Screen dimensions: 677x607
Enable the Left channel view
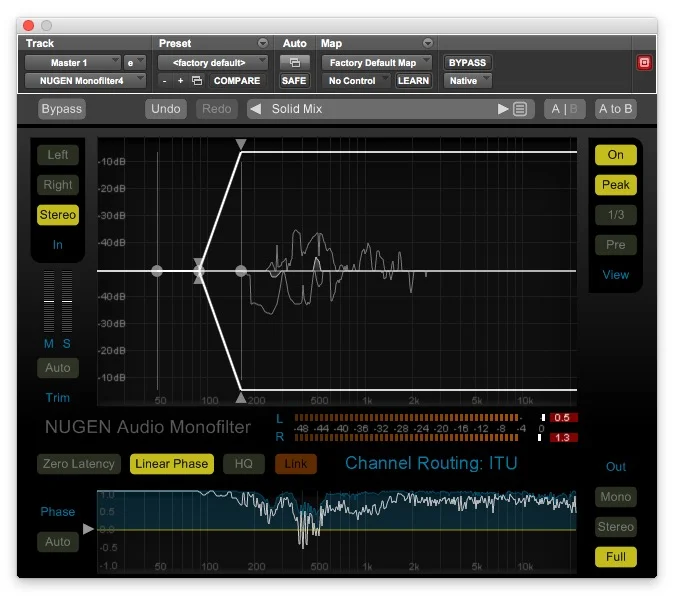[58, 155]
